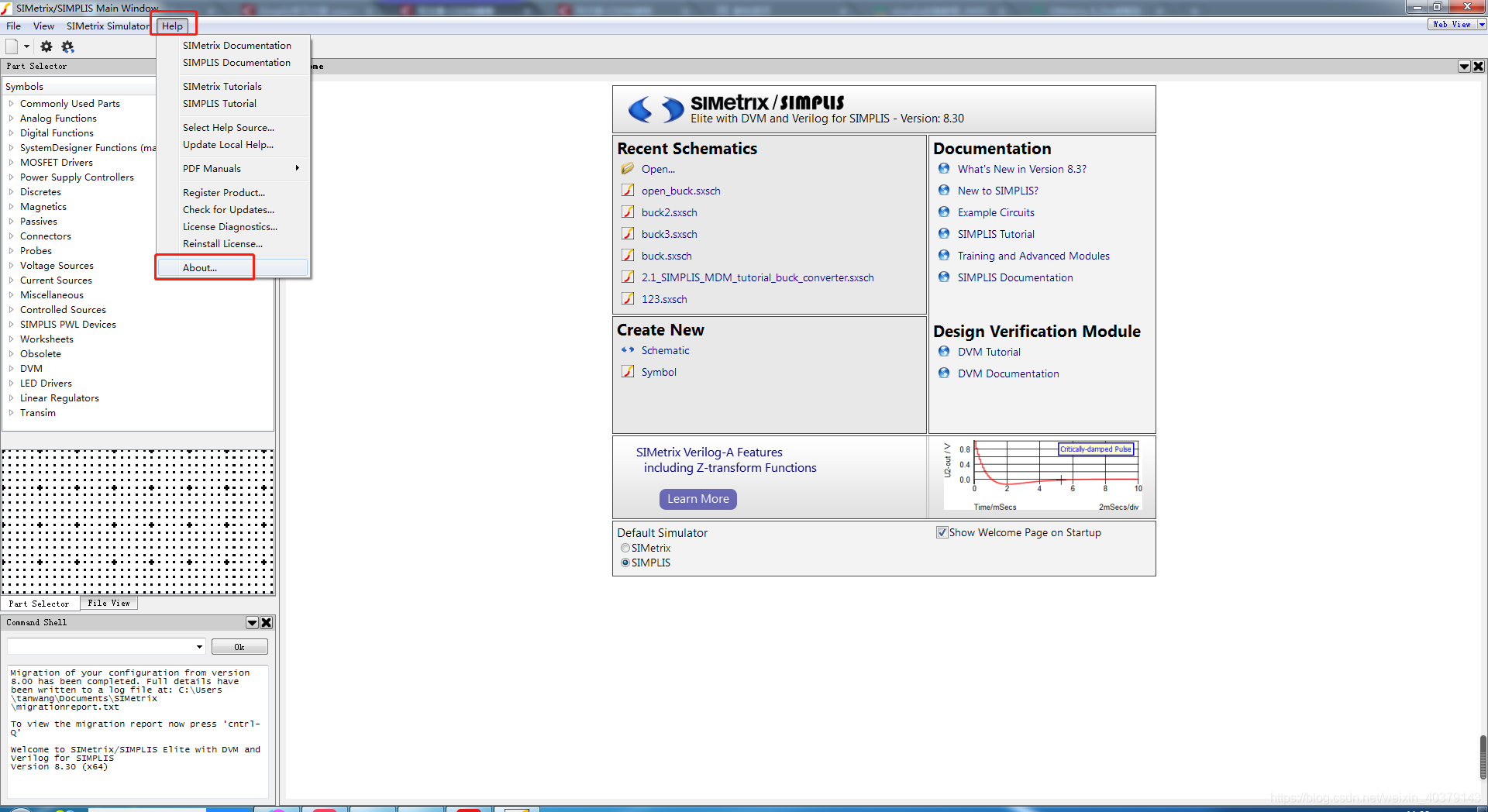Screen dimensions: 1488x812
Task: Open the DVM Tutorial link
Action: point(989,352)
